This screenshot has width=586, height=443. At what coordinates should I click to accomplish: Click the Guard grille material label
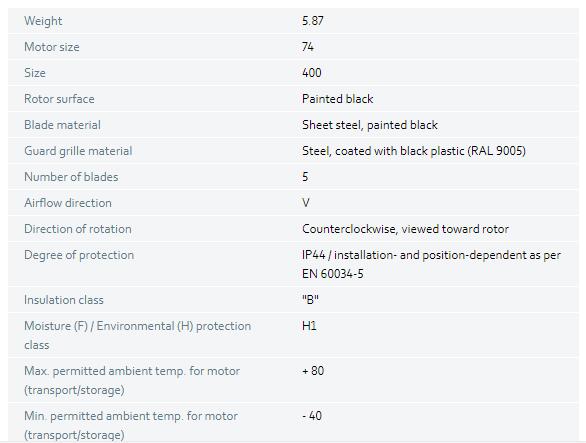pyautogui.click(x=78, y=151)
